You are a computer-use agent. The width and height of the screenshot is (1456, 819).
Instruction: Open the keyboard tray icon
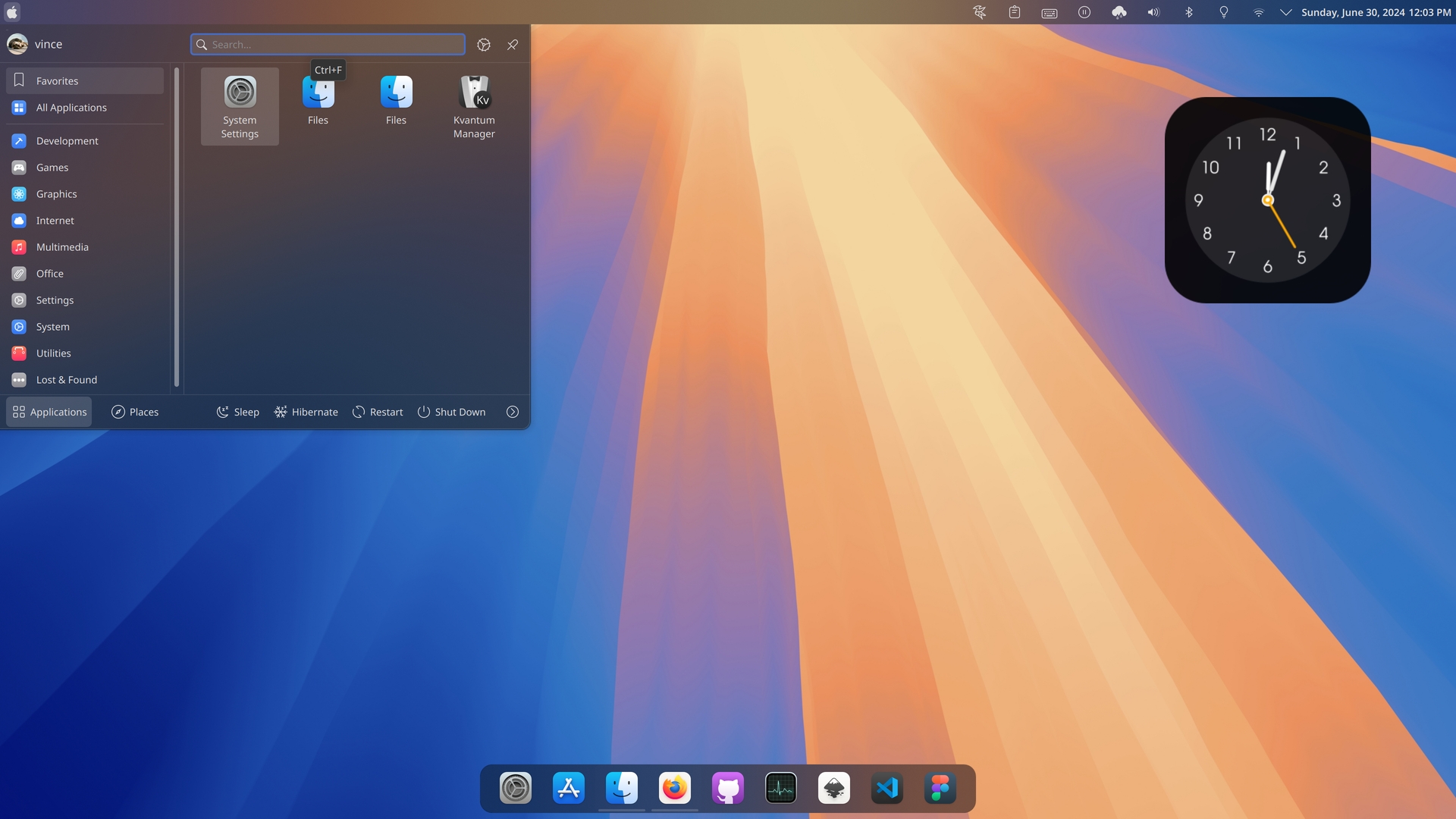[x=1050, y=12]
